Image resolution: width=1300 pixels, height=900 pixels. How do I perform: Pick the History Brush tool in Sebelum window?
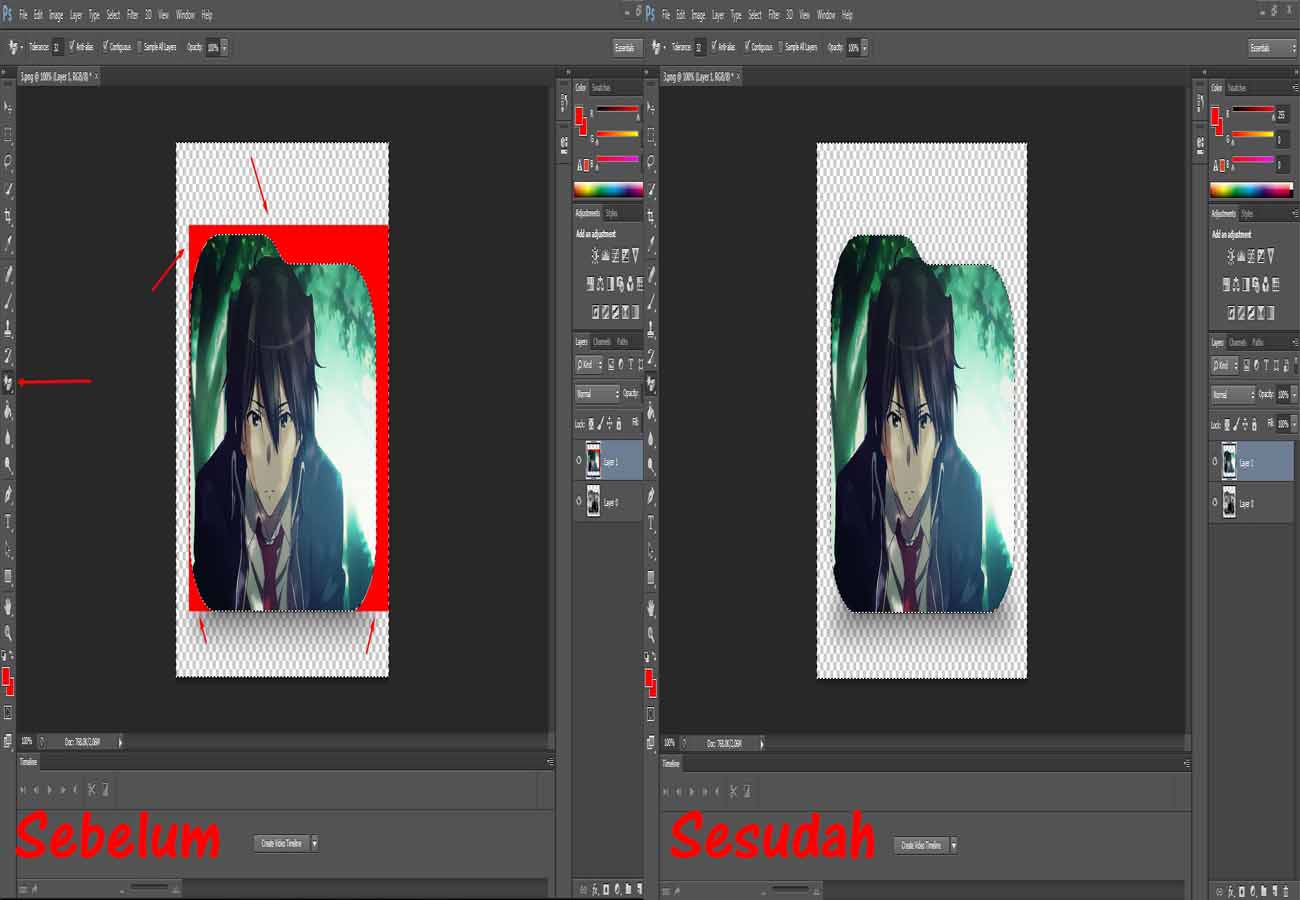[8, 355]
